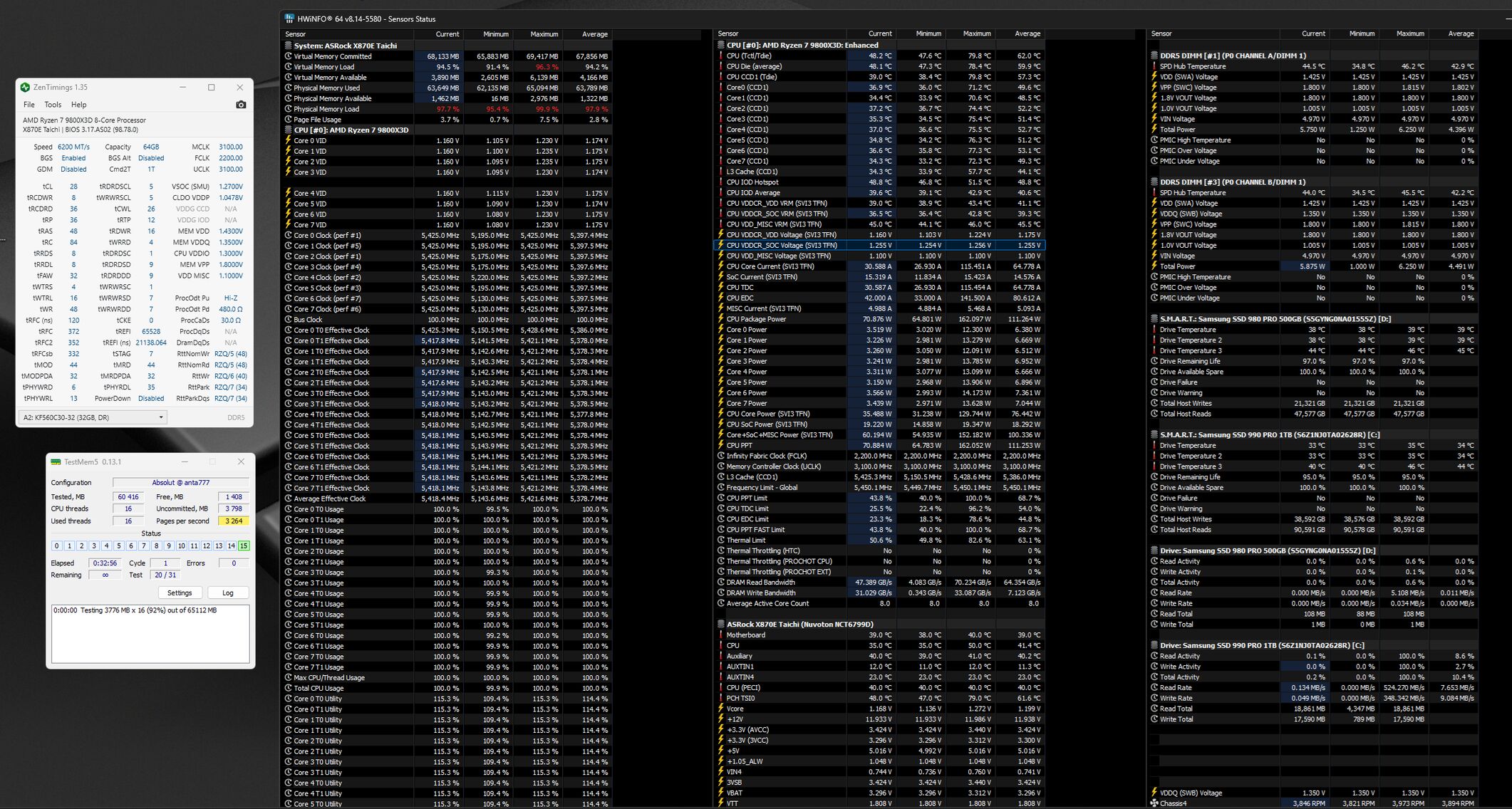Click the TestMem5 app icon in title bar
1512x809 pixels.
pyautogui.click(x=56, y=461)
